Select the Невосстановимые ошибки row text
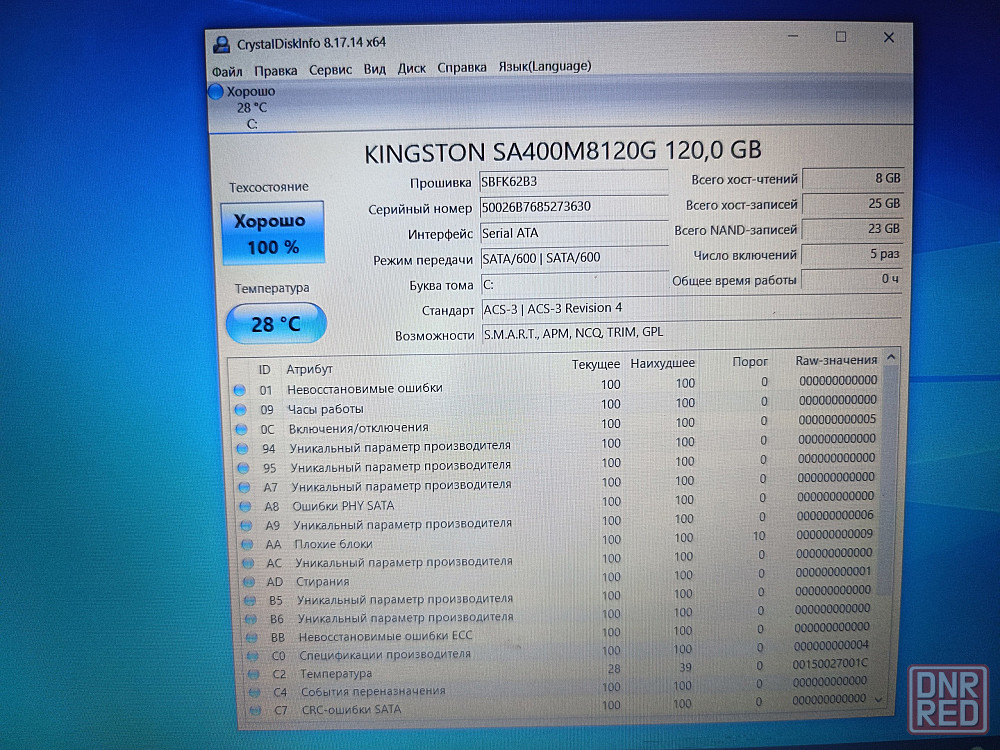 [365, 388]
